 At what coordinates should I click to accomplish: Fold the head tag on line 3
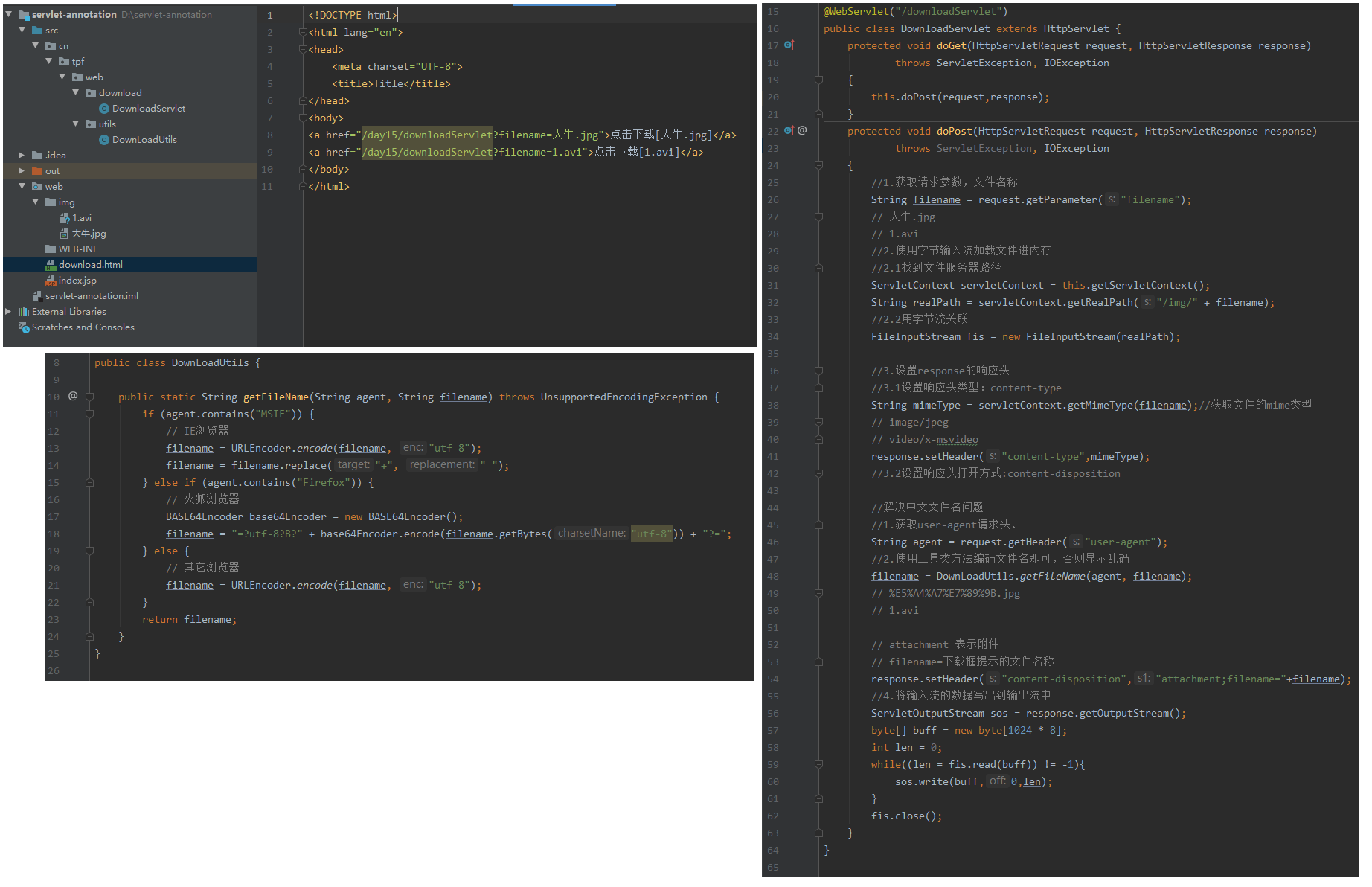[x=303, y=49]
